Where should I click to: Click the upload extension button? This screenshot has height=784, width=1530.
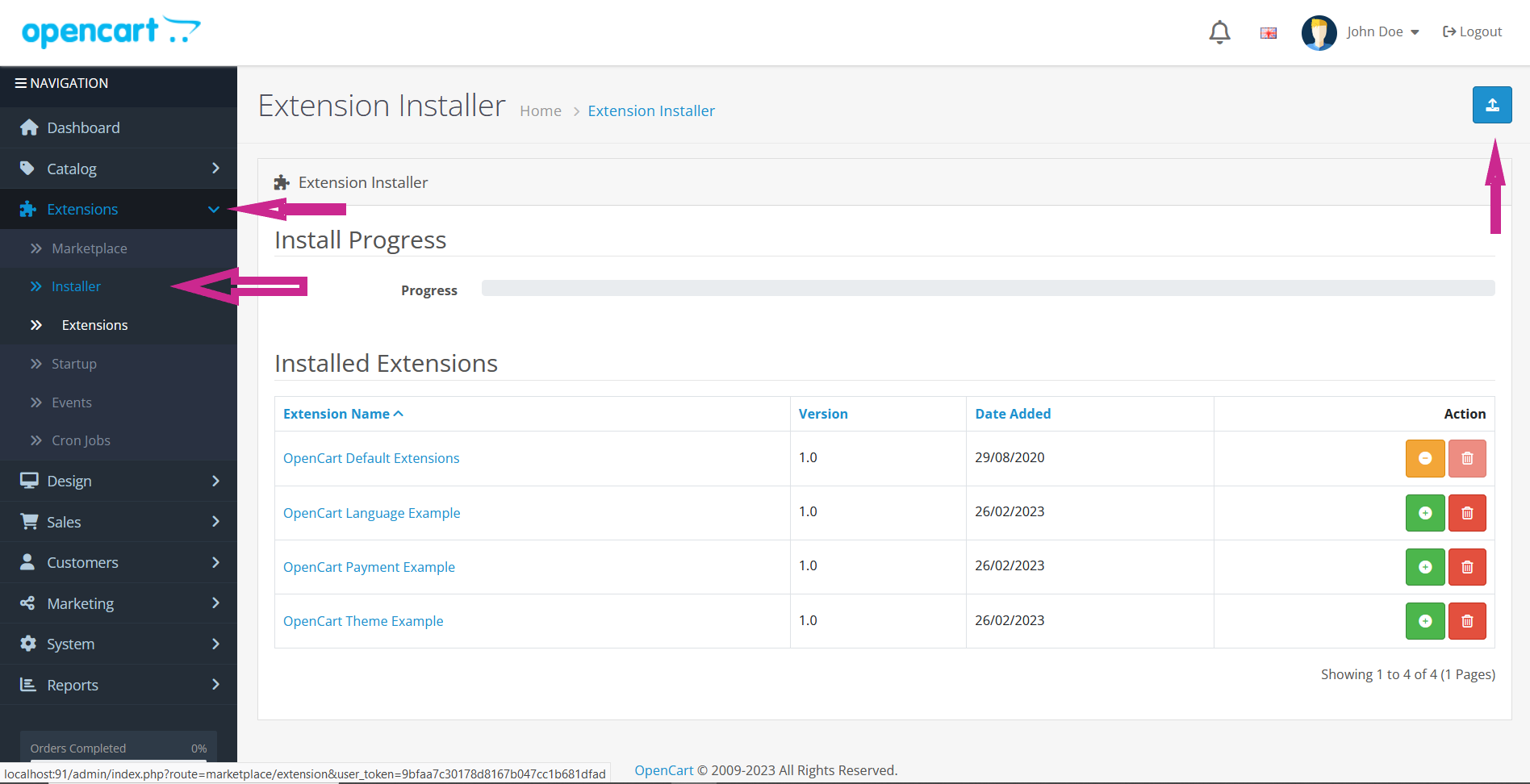coord(1491,105)
